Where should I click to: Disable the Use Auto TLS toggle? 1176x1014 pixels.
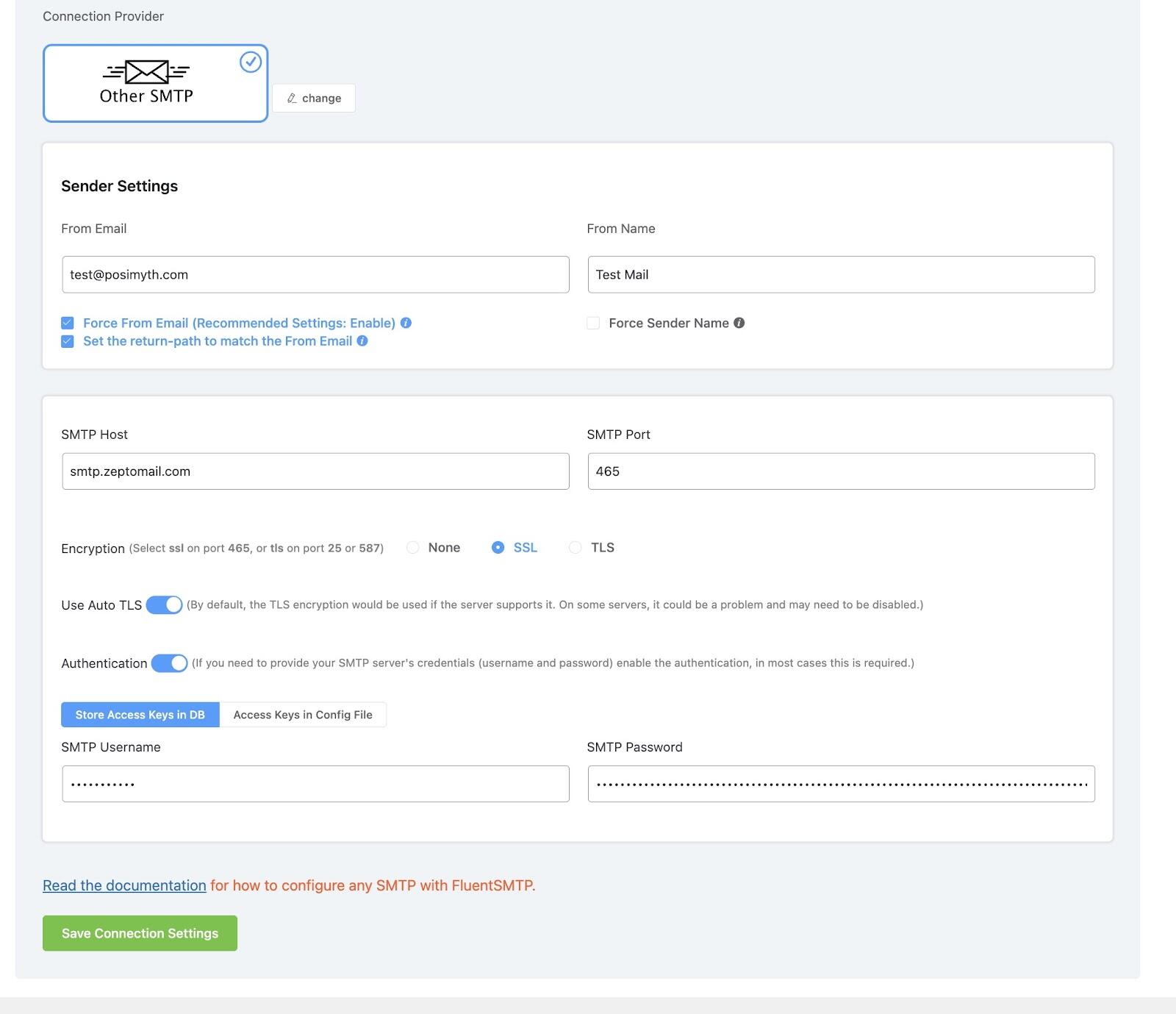[x=165, y=604]
